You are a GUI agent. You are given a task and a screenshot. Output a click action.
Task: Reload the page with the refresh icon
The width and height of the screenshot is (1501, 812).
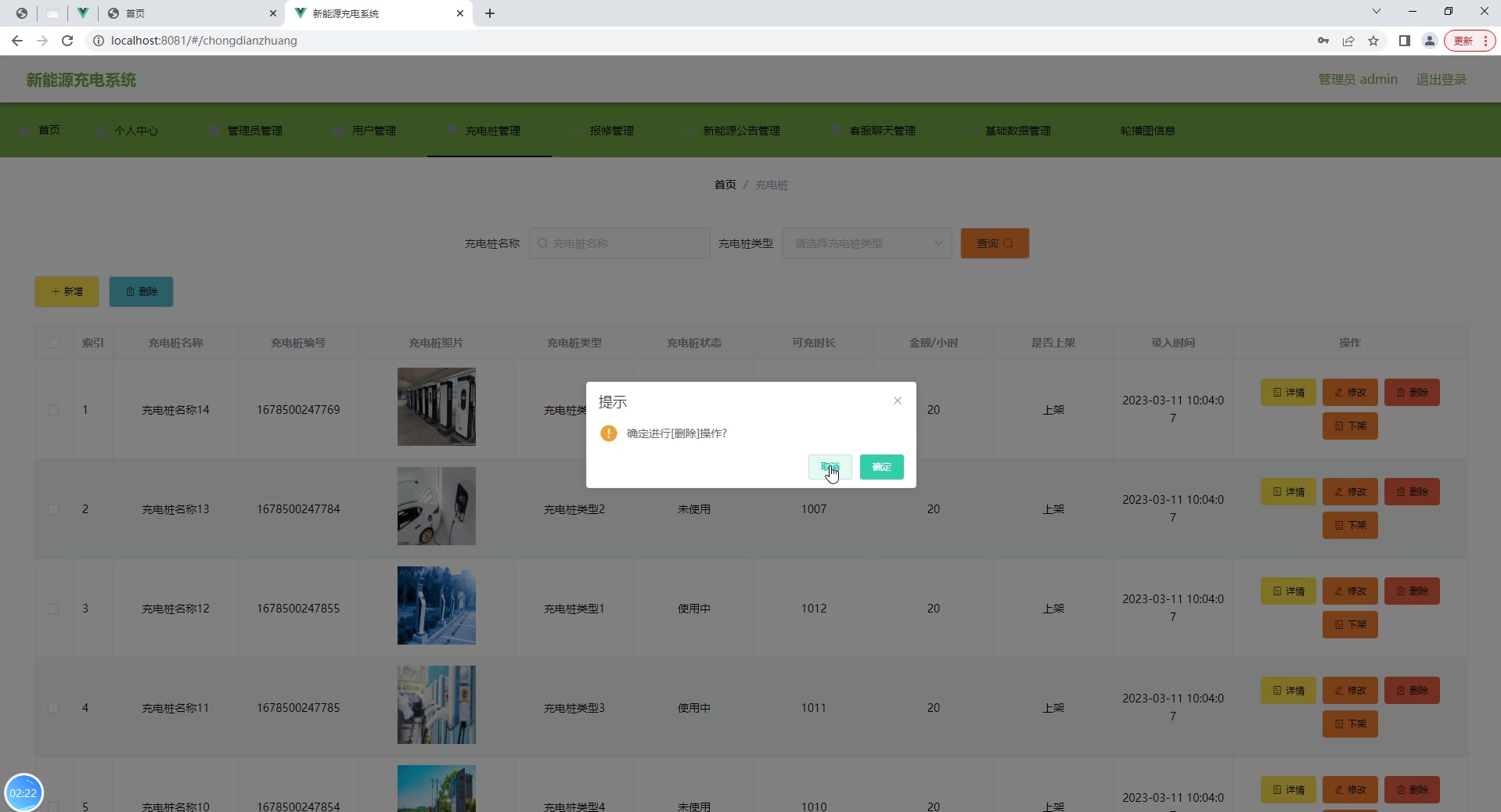(x=67, y=41)
